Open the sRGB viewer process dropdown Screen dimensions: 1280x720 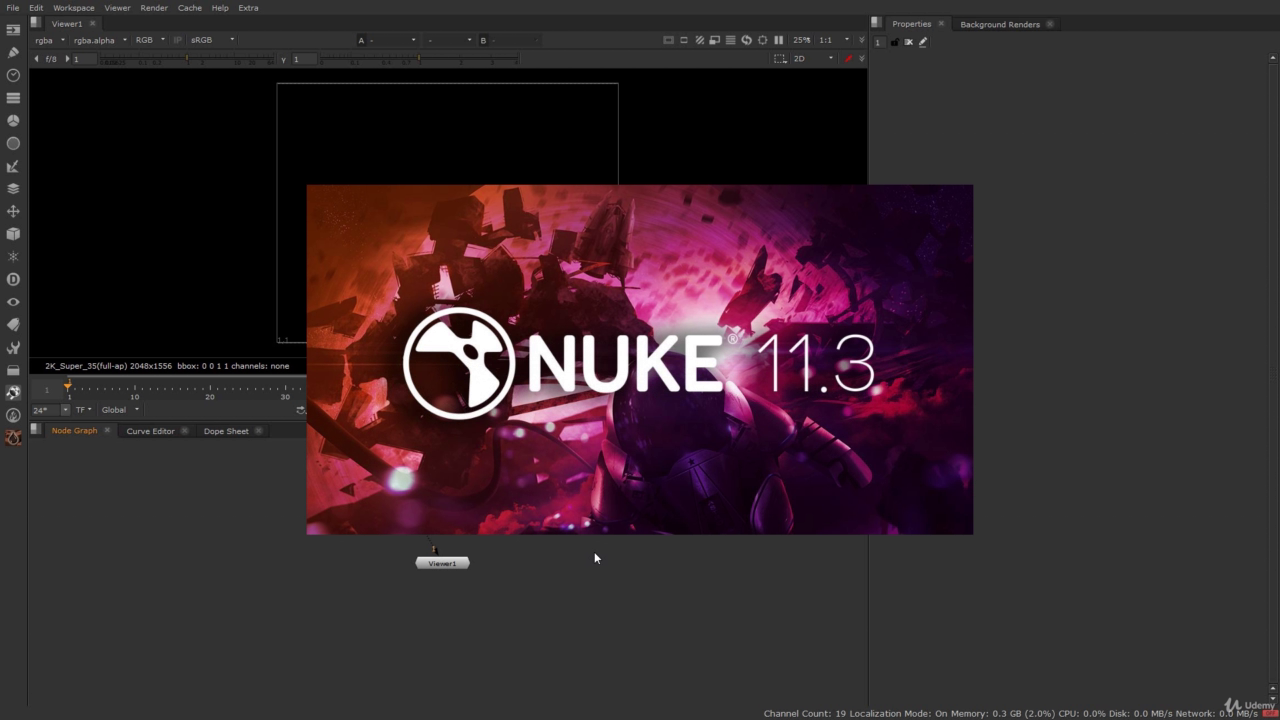212,40
